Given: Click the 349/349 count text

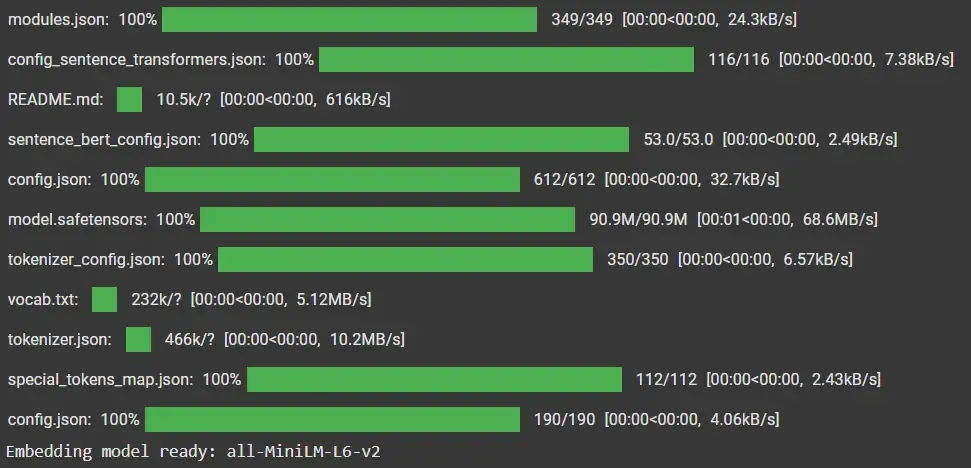Looking at the screenshot, I should (x=581, y=20).
